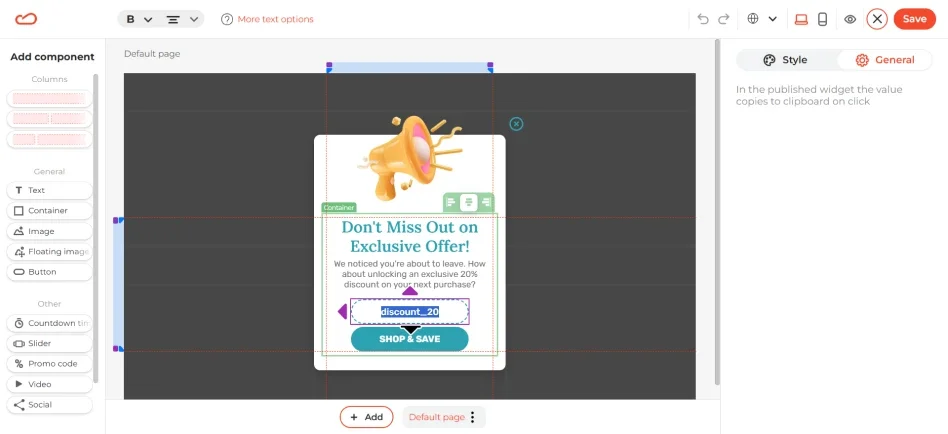948x434 pixels.
Task: Select the "Don't Miss Out on Exclusive Offer!" heading
Action: click(409, 236)
